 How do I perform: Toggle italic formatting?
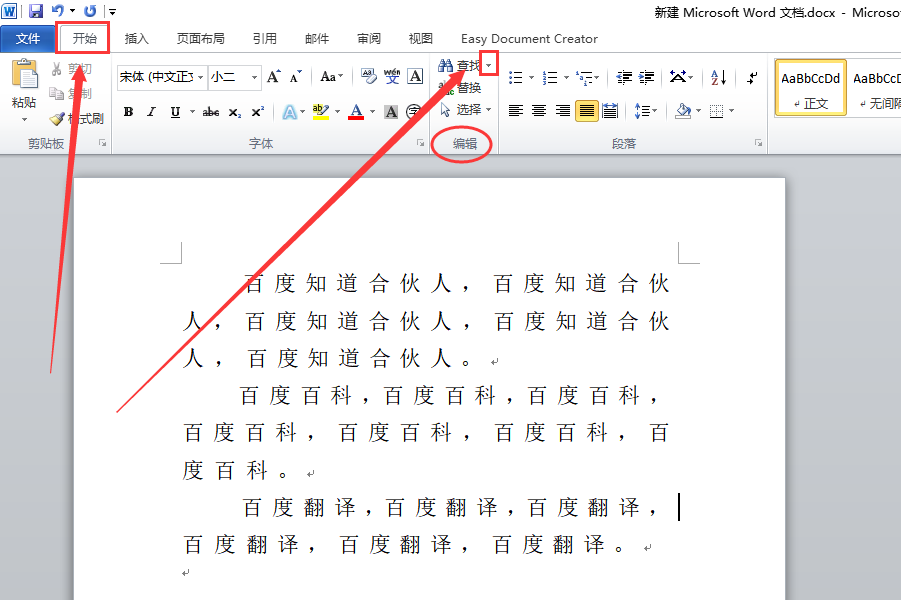coord(151,112)
